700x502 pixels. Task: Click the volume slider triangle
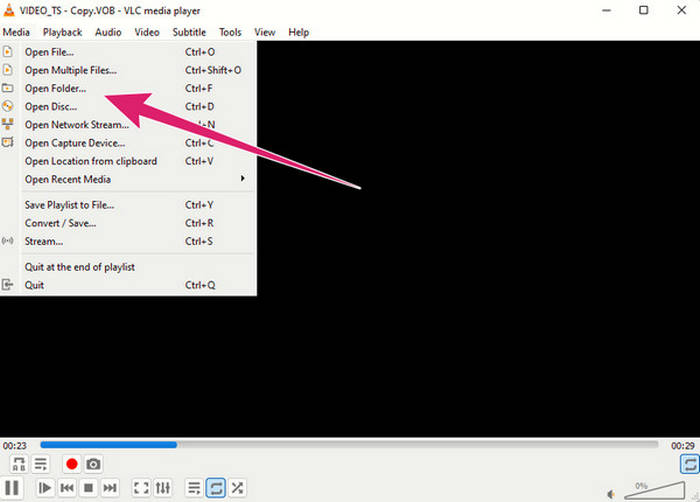click(x=654, y=490)
